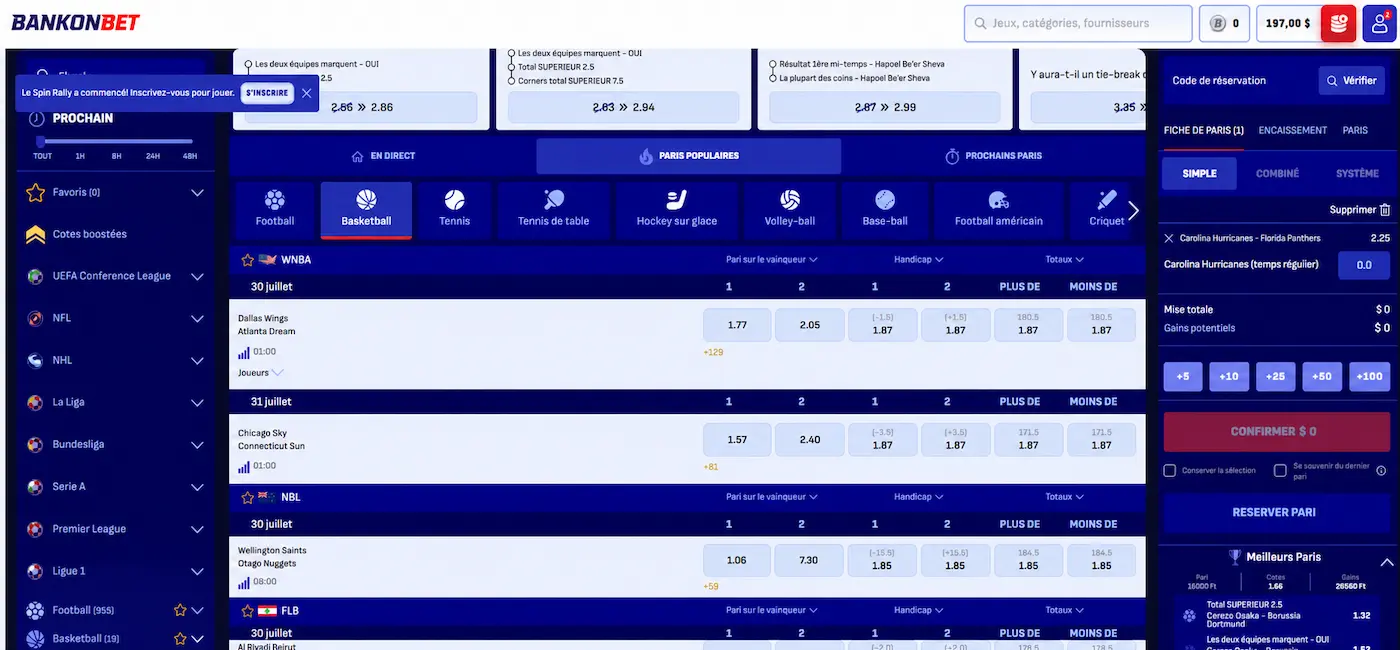The height and width of the screenshot is (650, 1400).
Task: Select the Football américain tile
Action: pos(999,210)
